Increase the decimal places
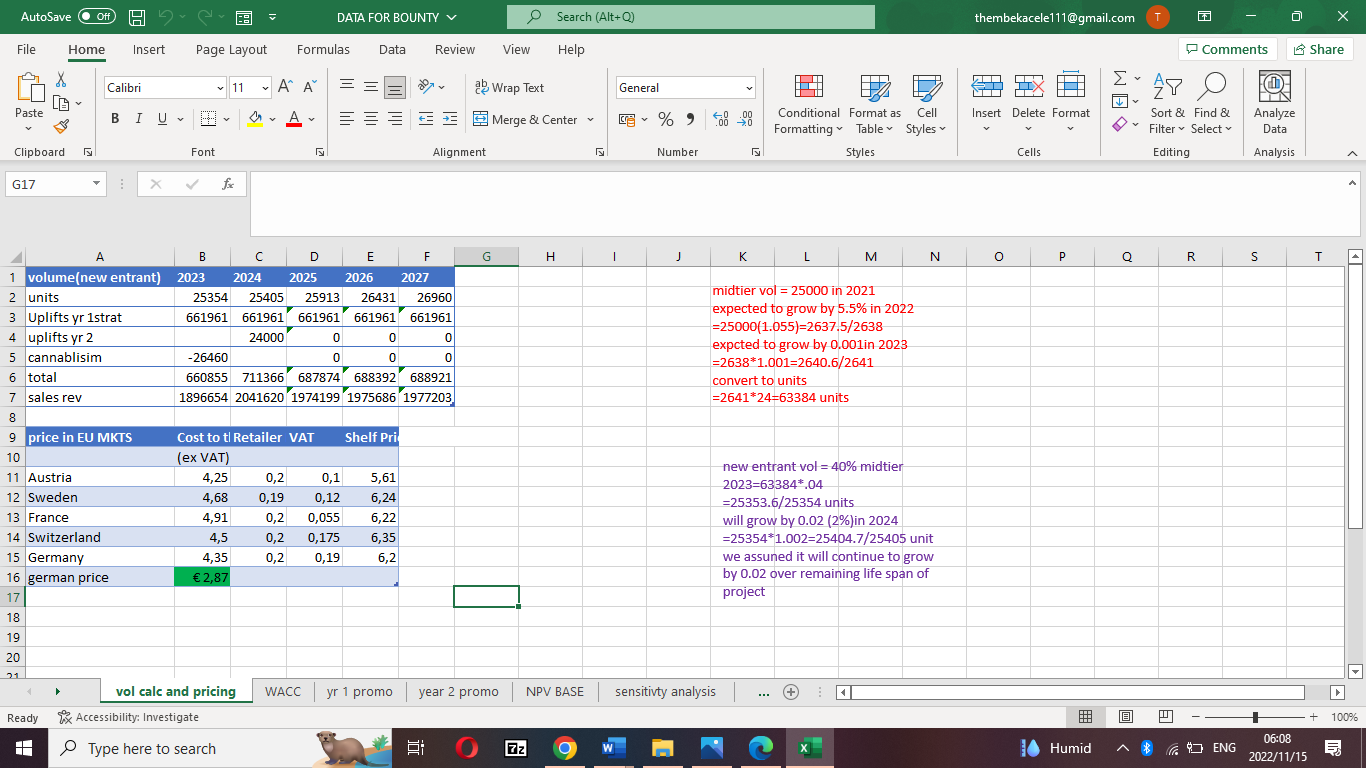The width and height of the screenshot is (1366, 768). tap(720, 120)
